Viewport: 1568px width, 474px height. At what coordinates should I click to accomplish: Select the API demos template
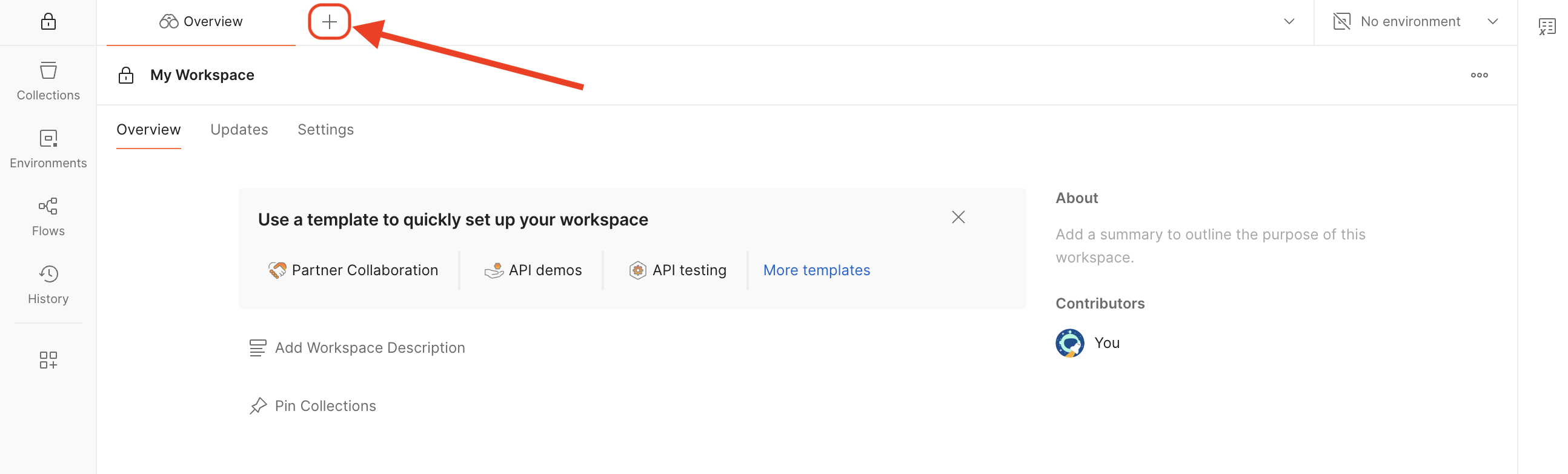click(534, 270)
